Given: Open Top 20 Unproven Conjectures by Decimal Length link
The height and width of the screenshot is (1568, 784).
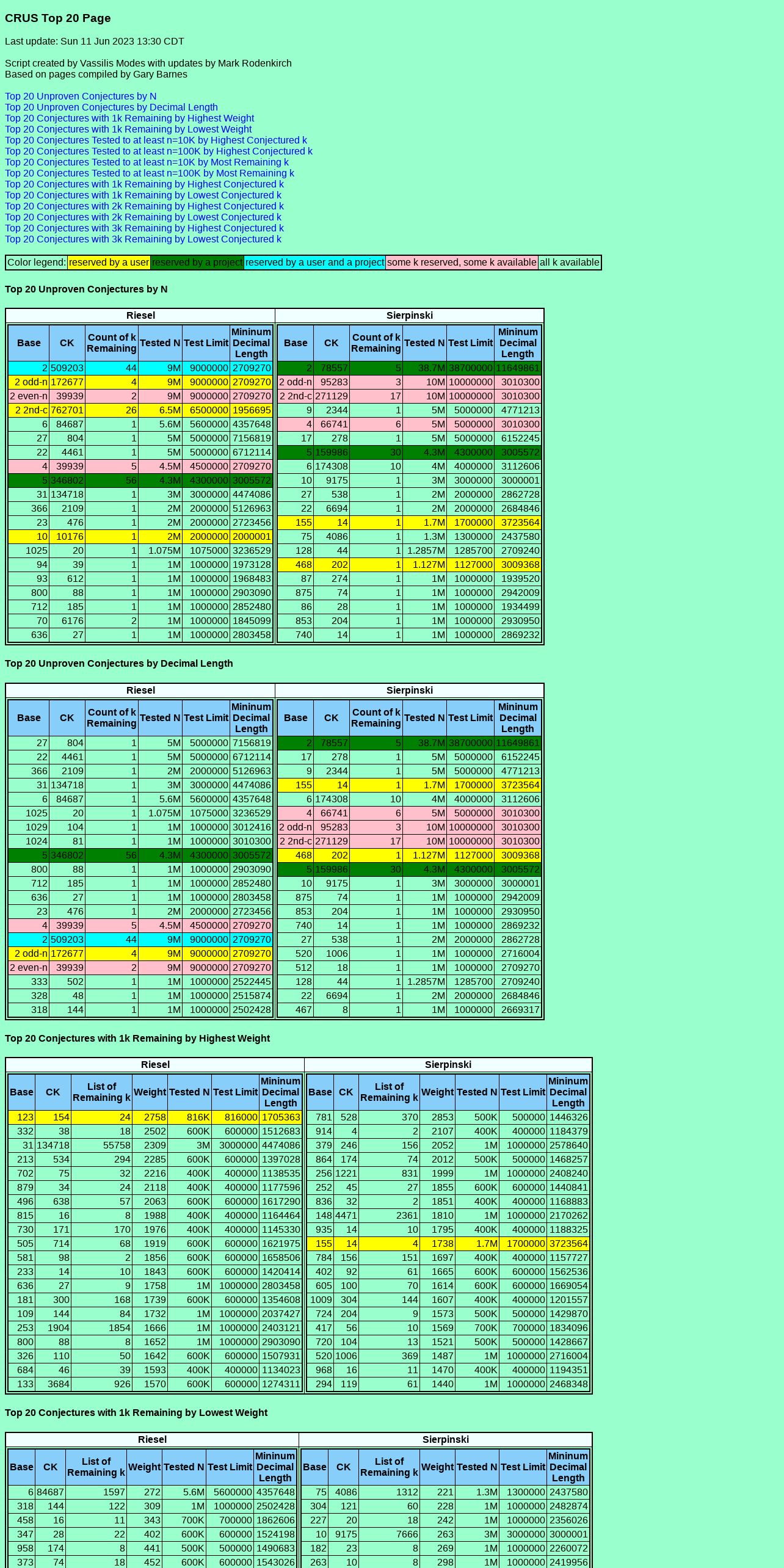Looking at the screenshot, I should tap(111, 107).
